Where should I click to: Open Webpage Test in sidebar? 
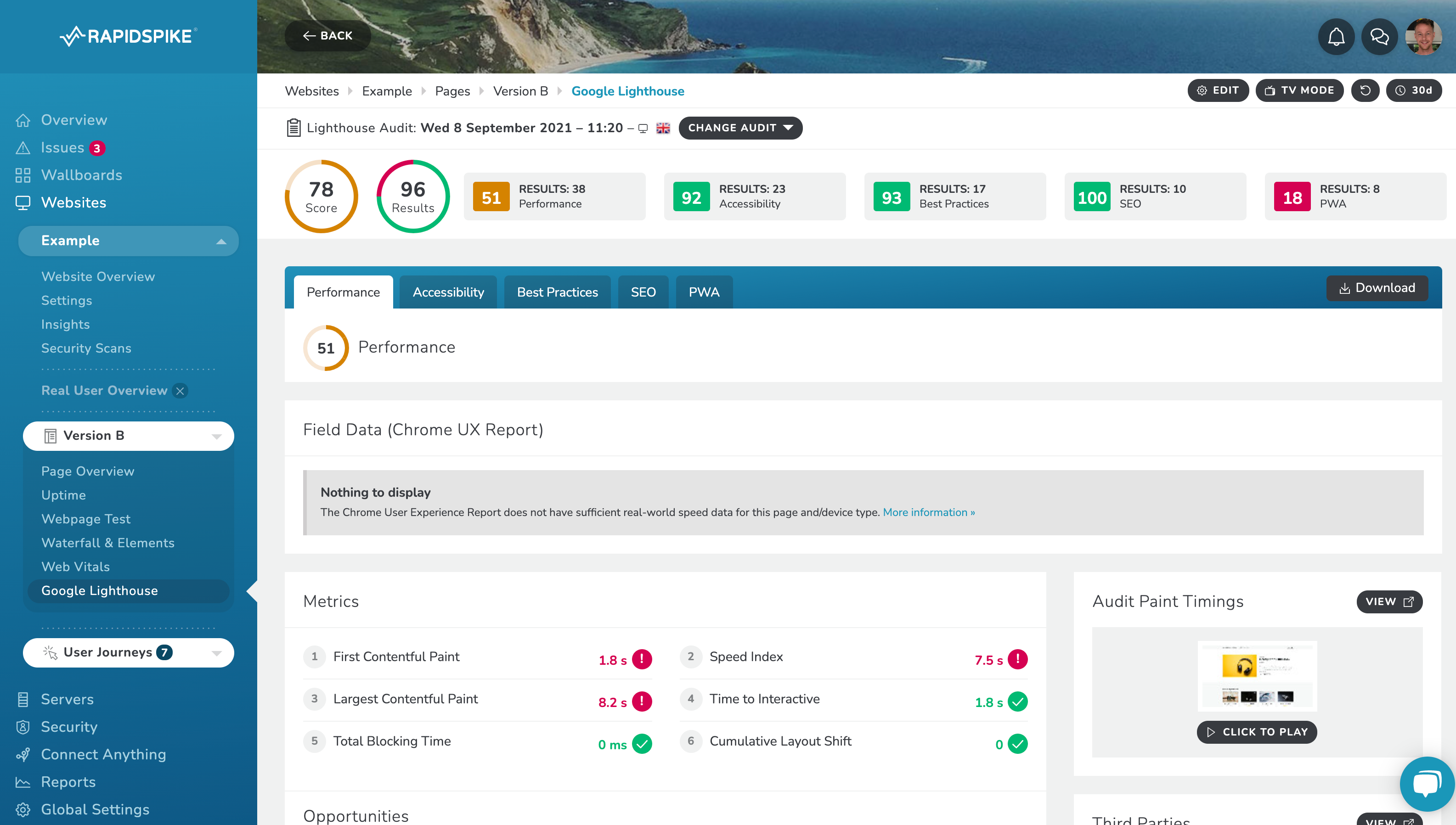[85, 519]
